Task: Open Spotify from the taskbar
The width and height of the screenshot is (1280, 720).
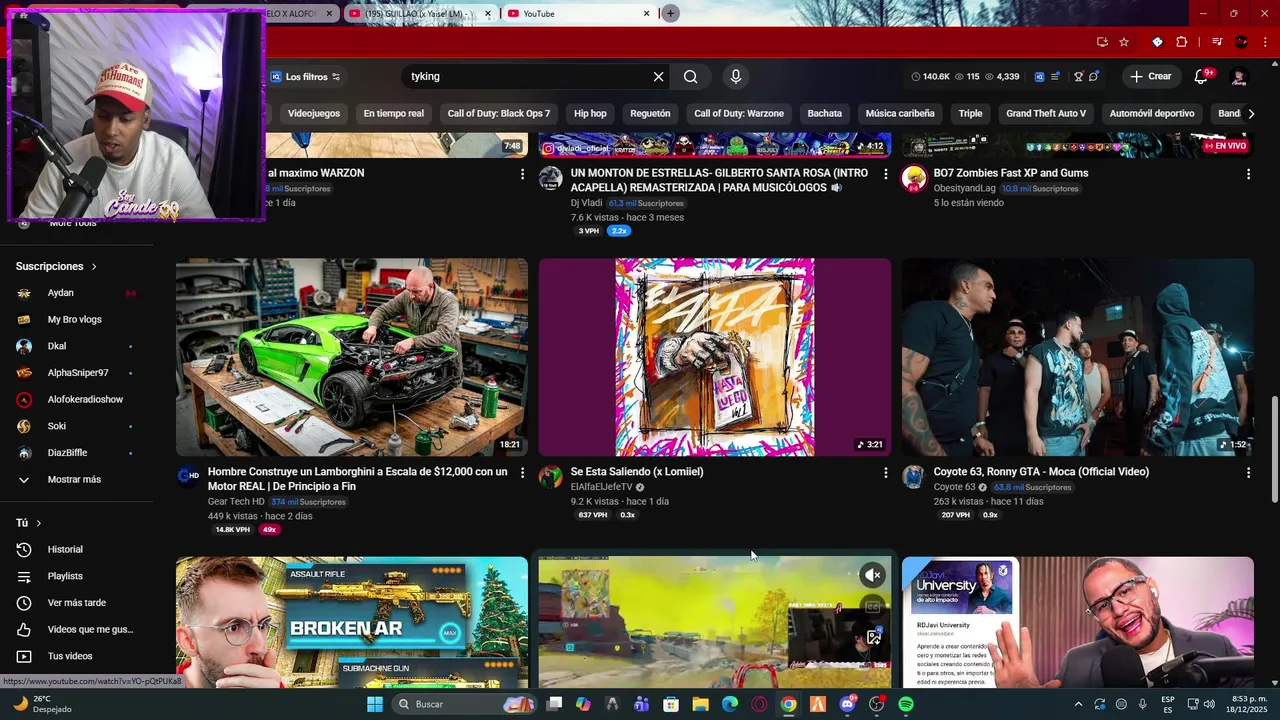Action: coord(906,704)
